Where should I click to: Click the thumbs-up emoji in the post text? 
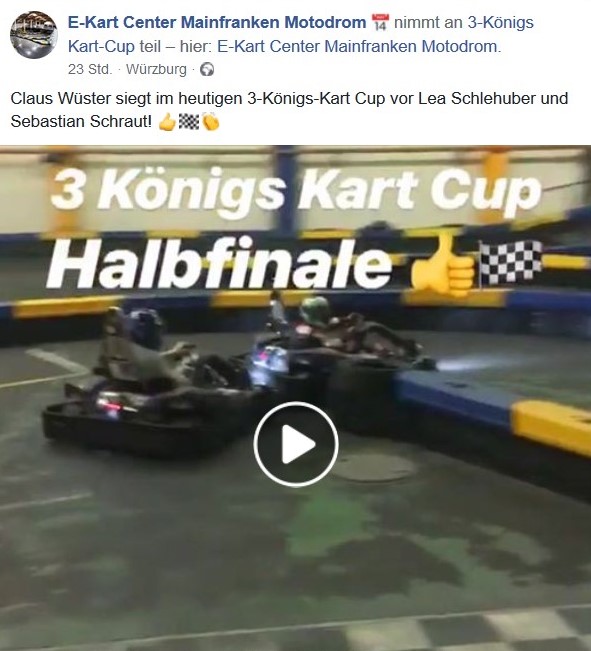(167, 122)
